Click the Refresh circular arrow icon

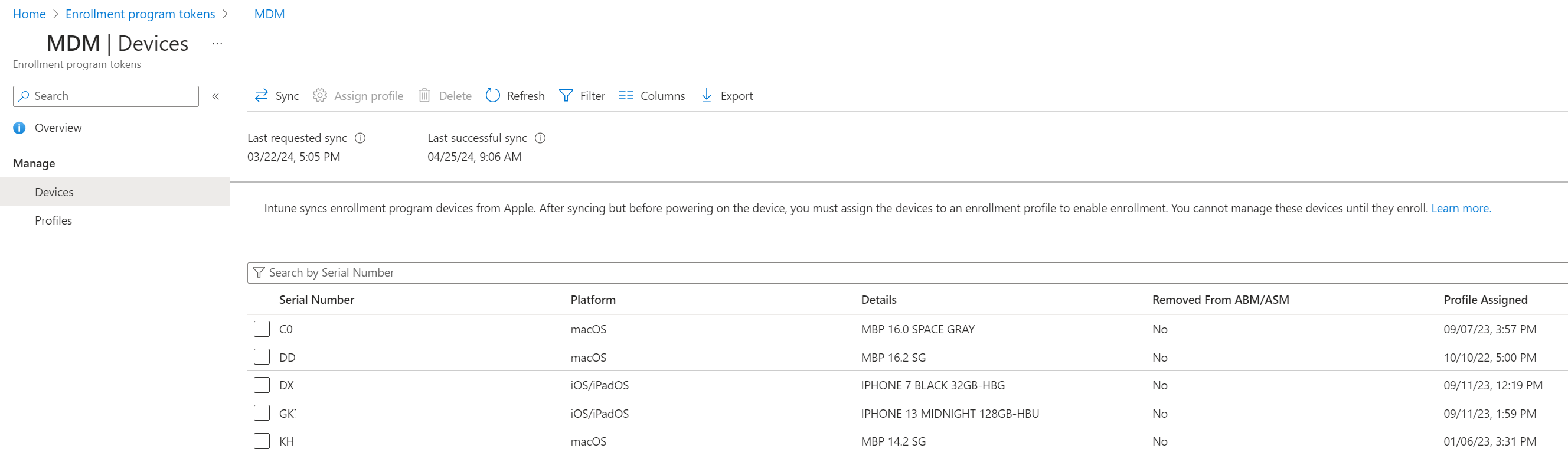(x=492, y=96)
